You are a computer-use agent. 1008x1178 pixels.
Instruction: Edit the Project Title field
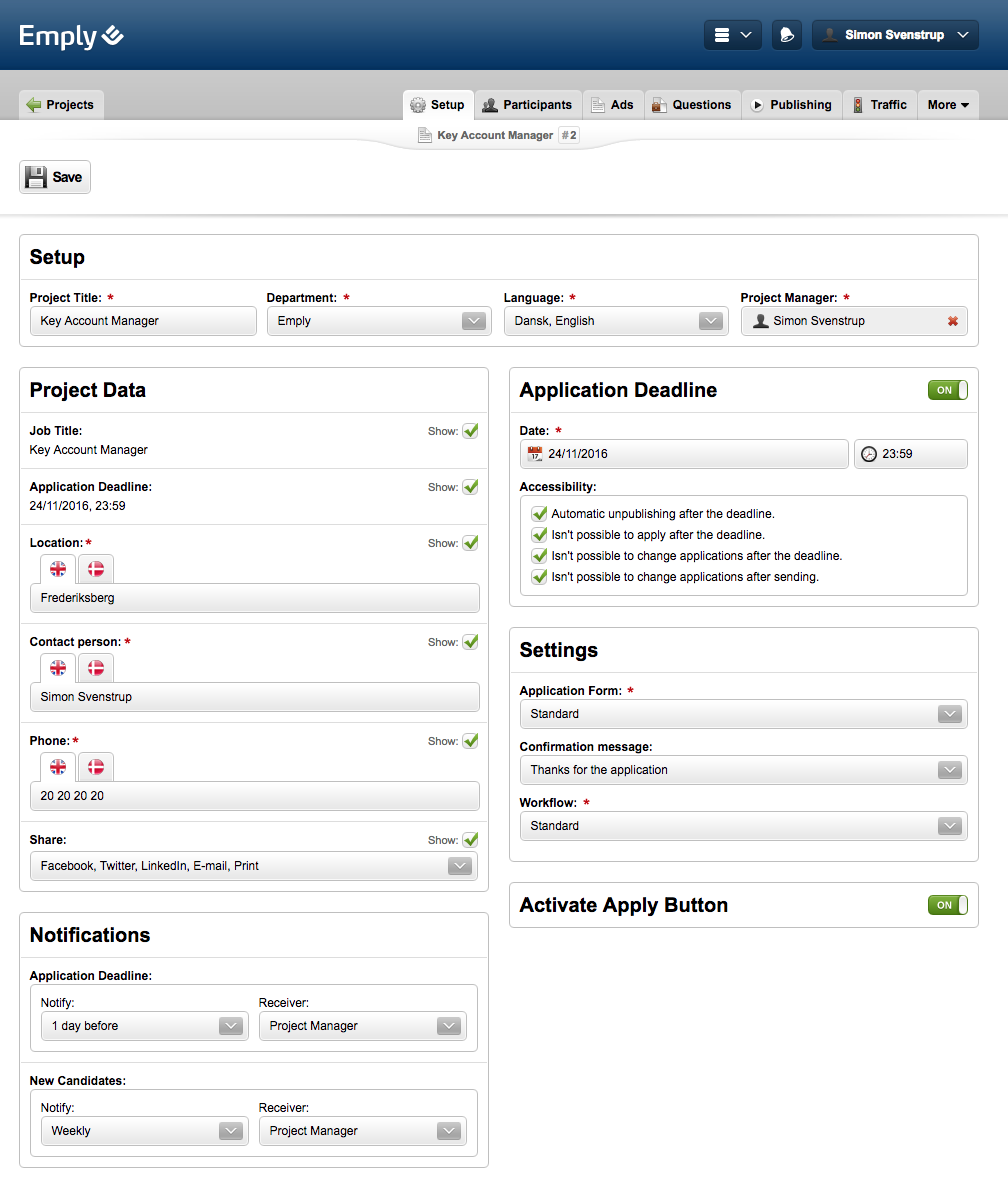[143, 321]
